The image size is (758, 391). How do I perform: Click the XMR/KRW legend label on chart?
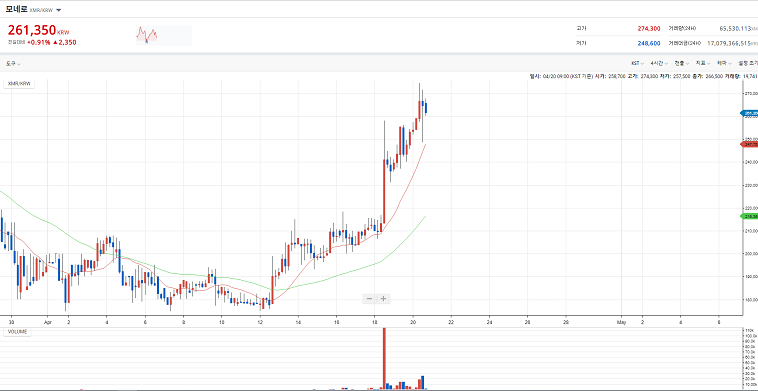tap(19, 84)
